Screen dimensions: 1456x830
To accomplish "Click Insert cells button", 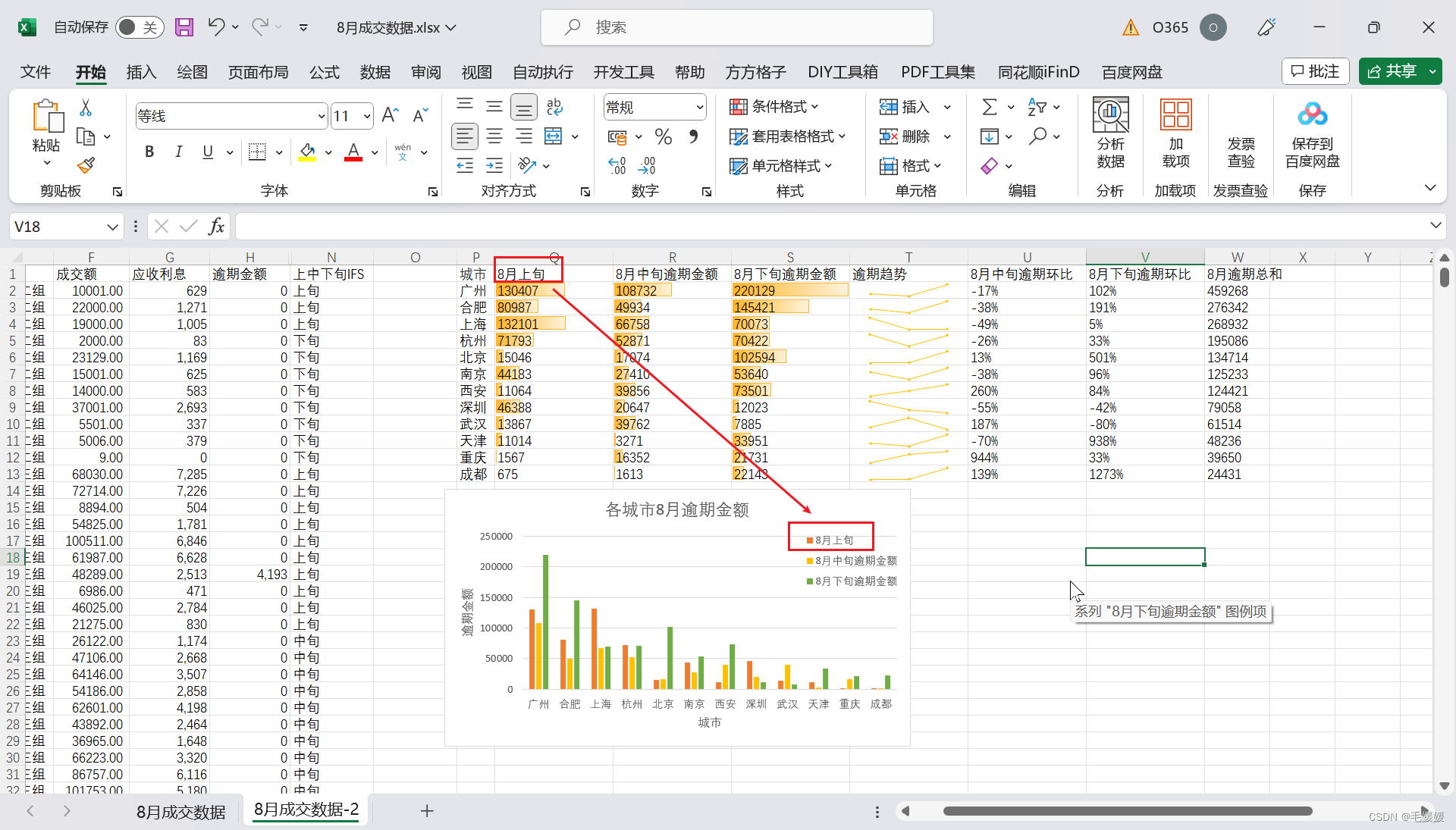I will (x=905, y=107).
